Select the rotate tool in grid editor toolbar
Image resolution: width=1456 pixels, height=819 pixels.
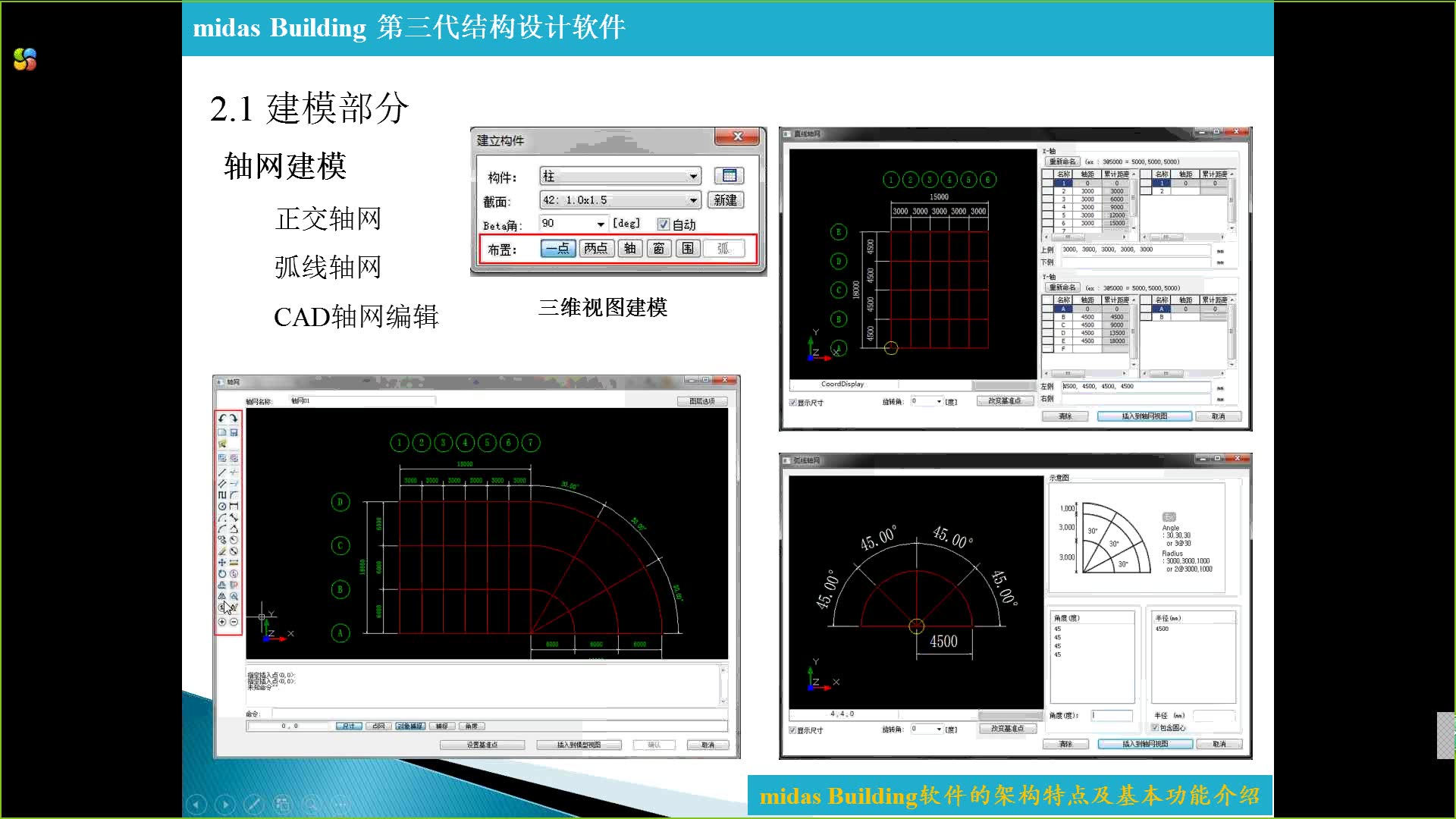point(221,573)
